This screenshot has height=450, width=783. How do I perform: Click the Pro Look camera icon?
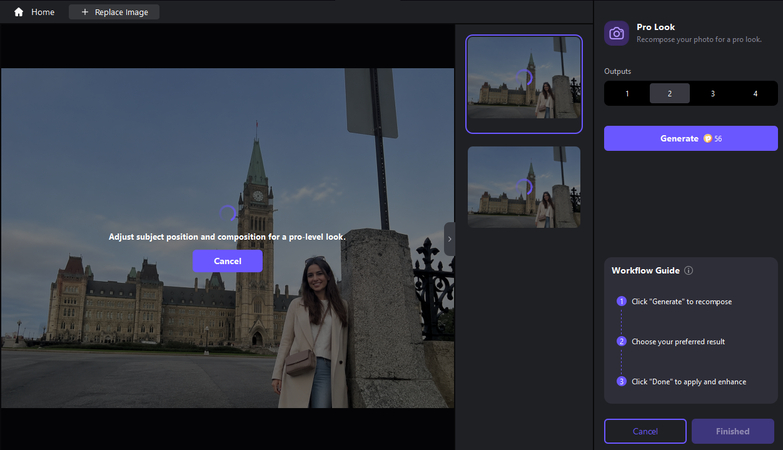pos(616,33)
